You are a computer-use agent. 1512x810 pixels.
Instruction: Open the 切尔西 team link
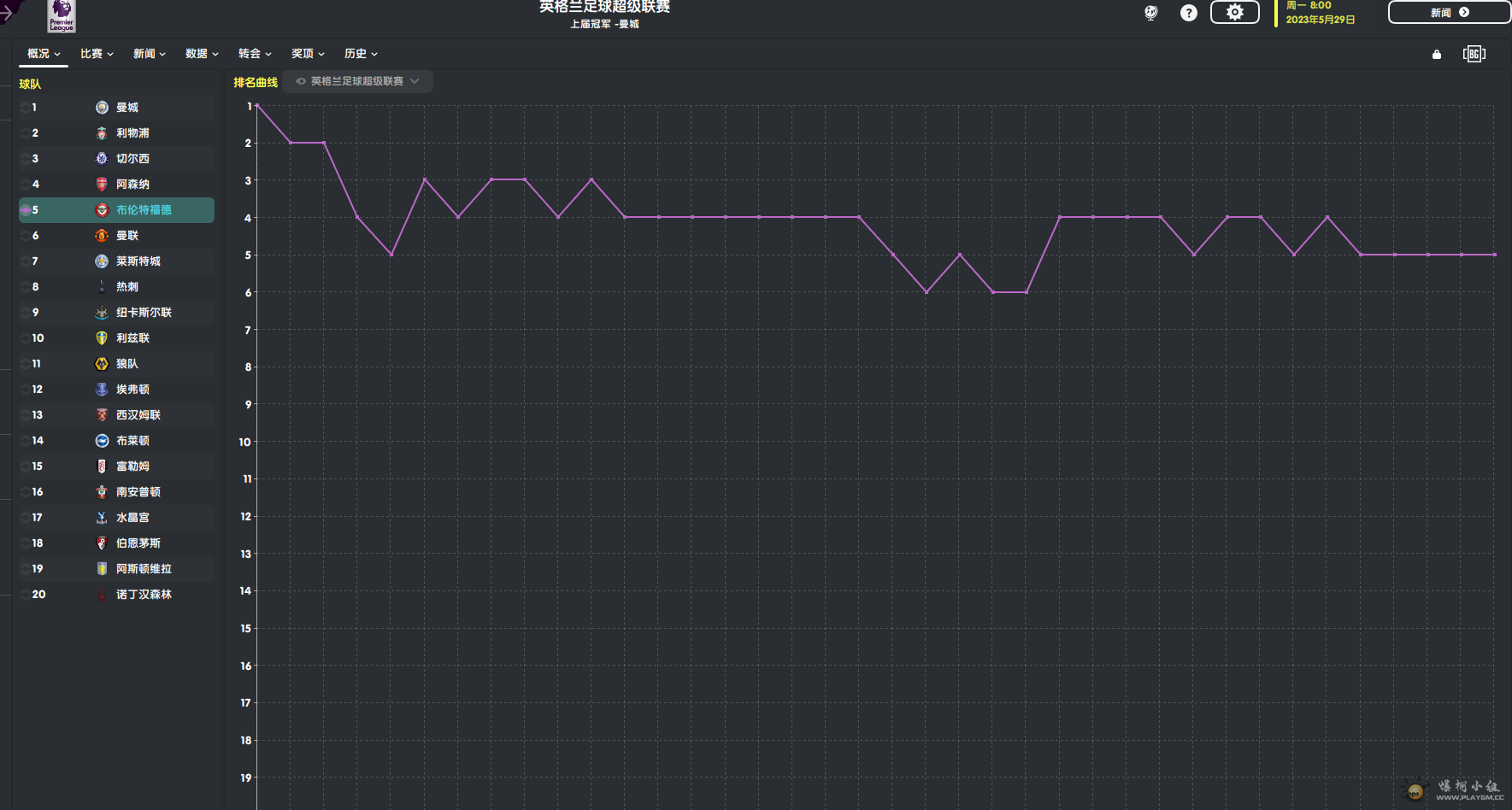(132, 159)
